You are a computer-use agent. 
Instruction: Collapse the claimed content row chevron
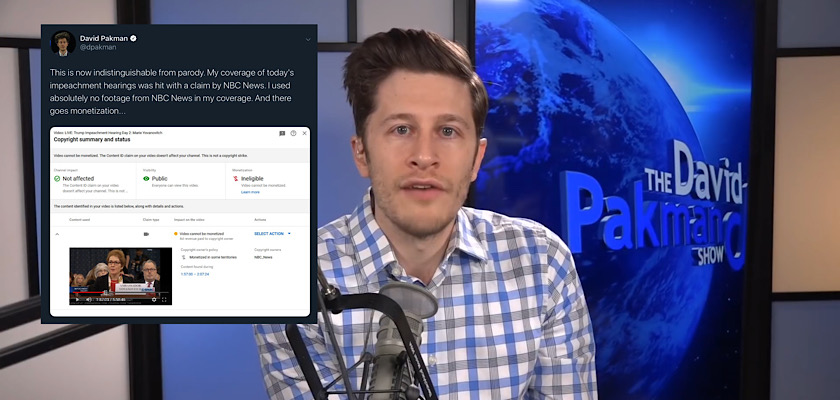point(57,234)
